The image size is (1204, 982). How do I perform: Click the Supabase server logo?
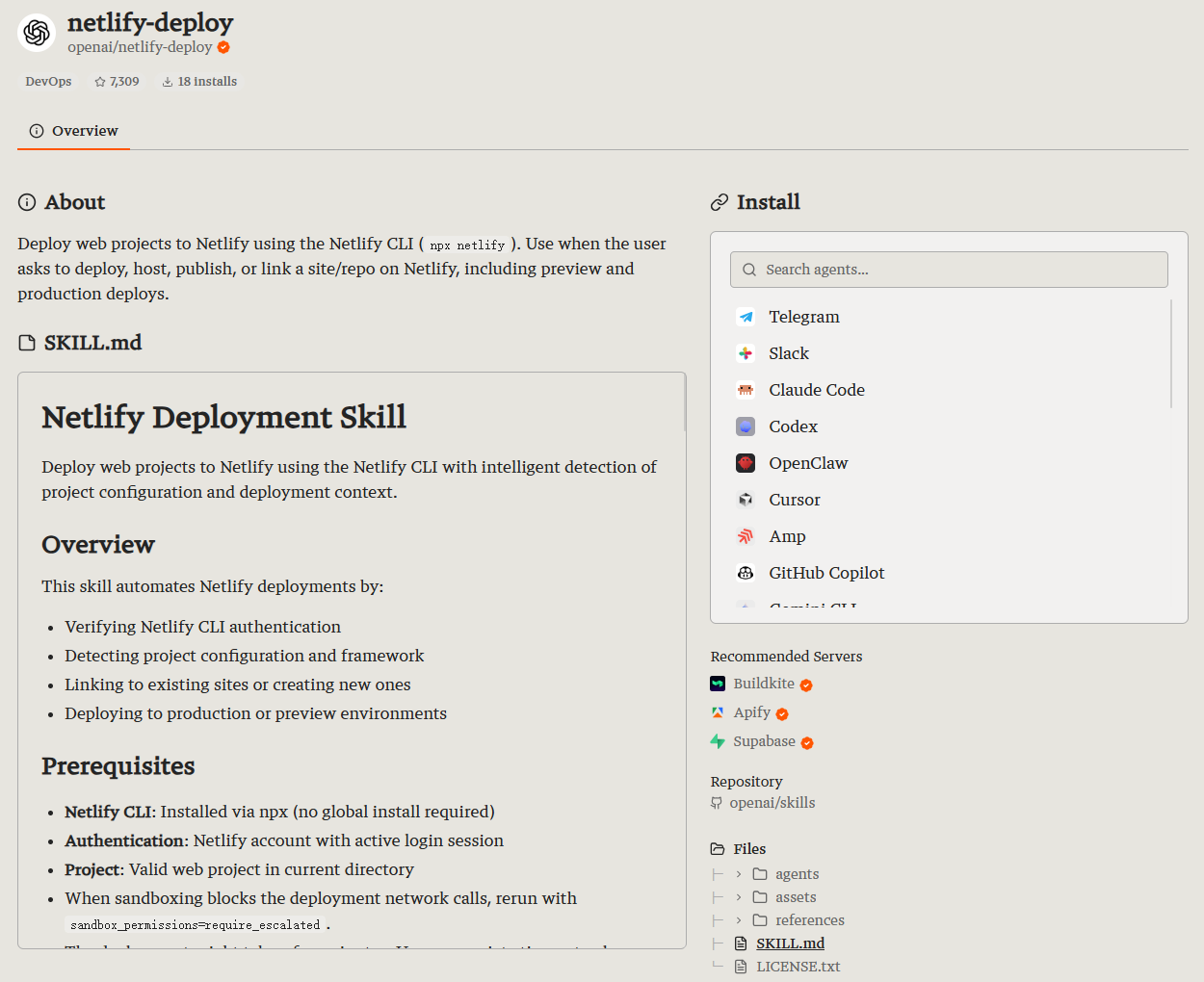point(718,741)
